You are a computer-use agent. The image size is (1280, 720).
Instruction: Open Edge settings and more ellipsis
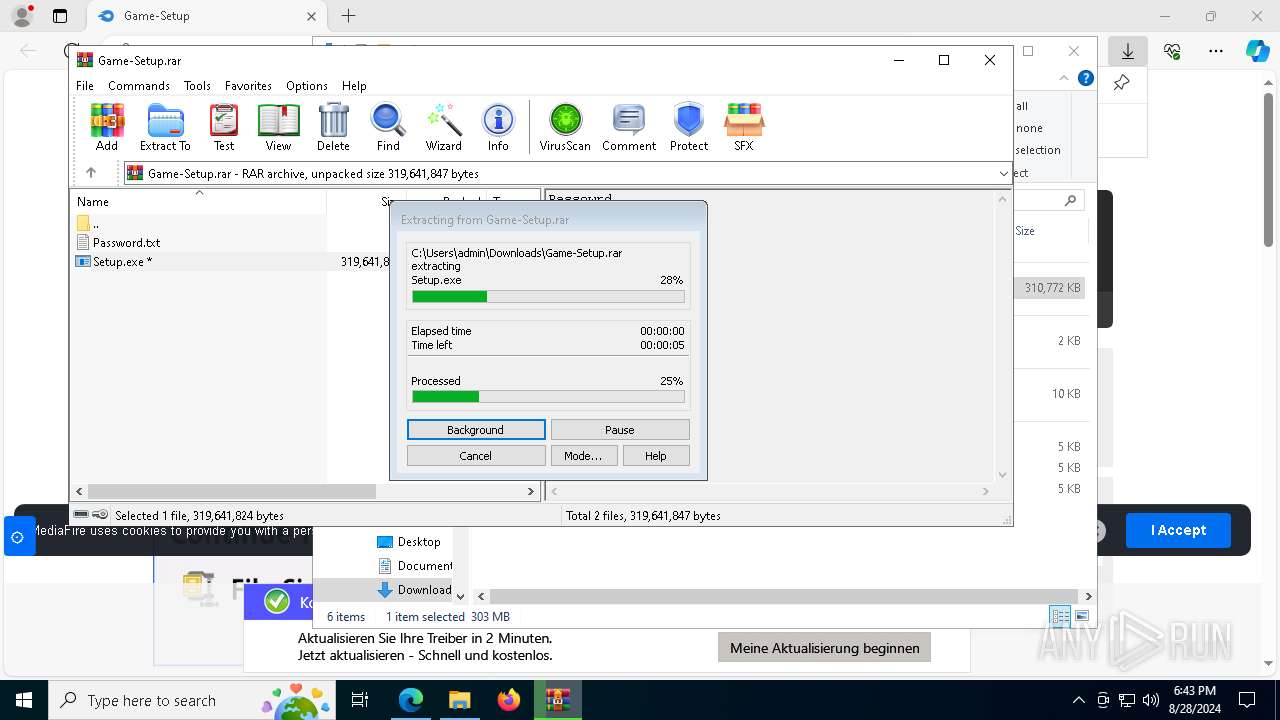[x=1216, y=51]
